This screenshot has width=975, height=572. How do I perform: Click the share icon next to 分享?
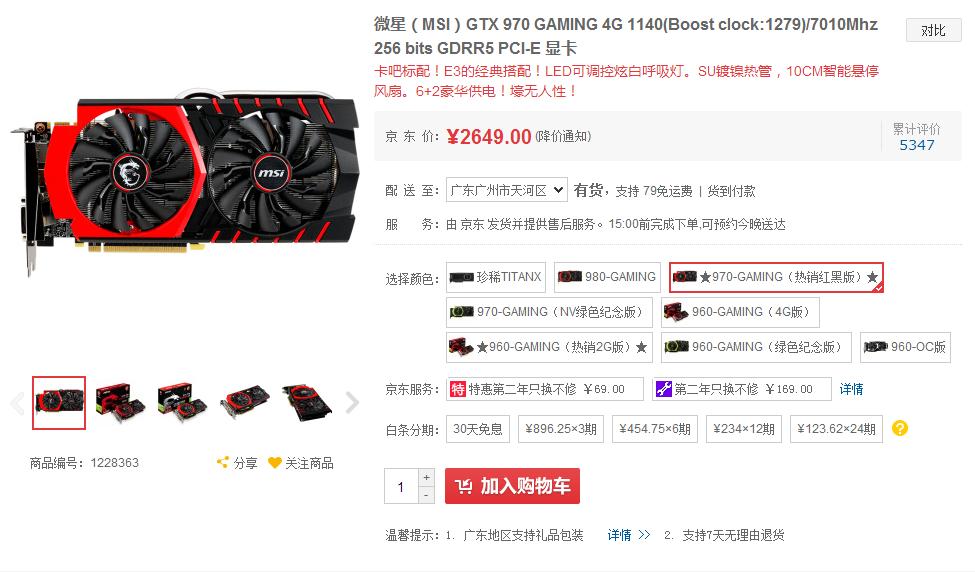[223, 462]
